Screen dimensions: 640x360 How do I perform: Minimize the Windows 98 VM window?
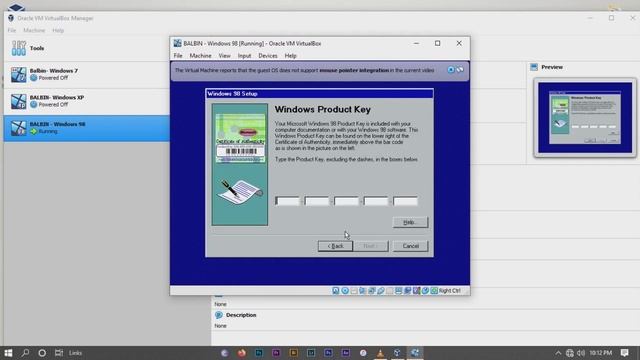(416, 43)
